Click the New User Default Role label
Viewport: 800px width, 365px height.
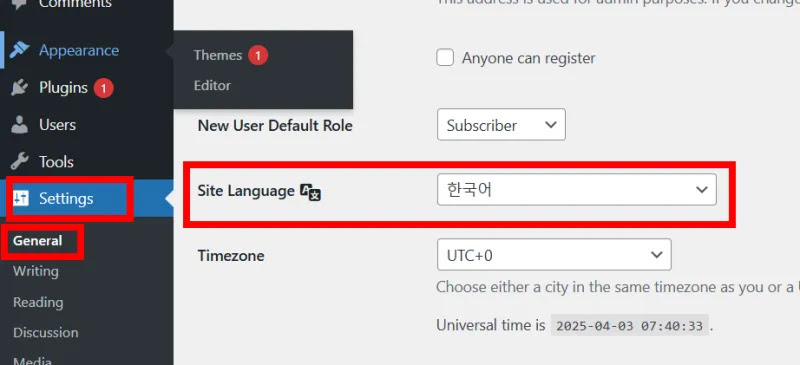(275, 126)
